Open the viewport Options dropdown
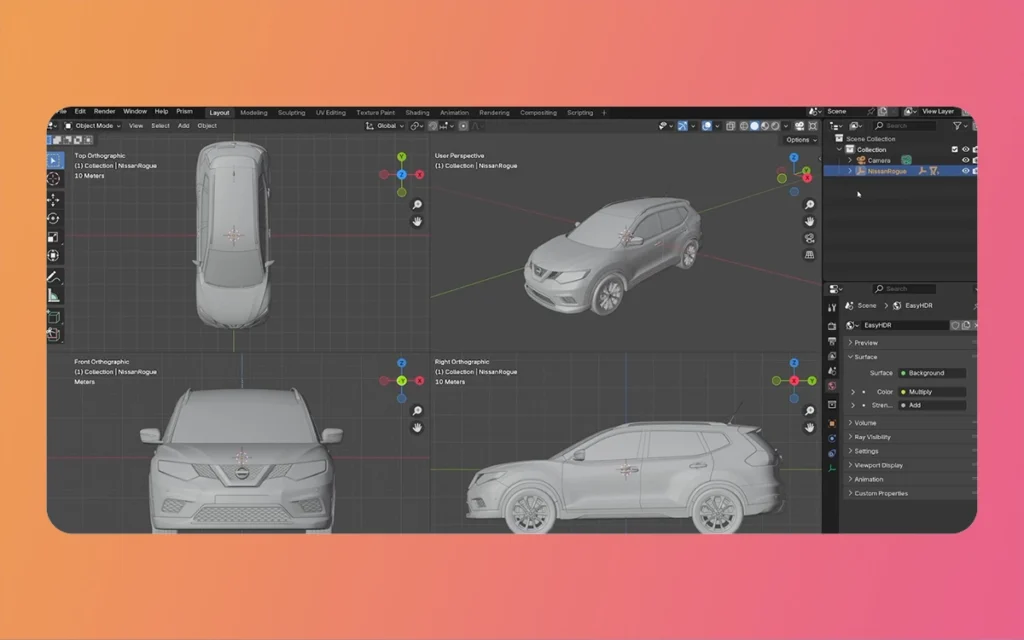 coord(801,140)
